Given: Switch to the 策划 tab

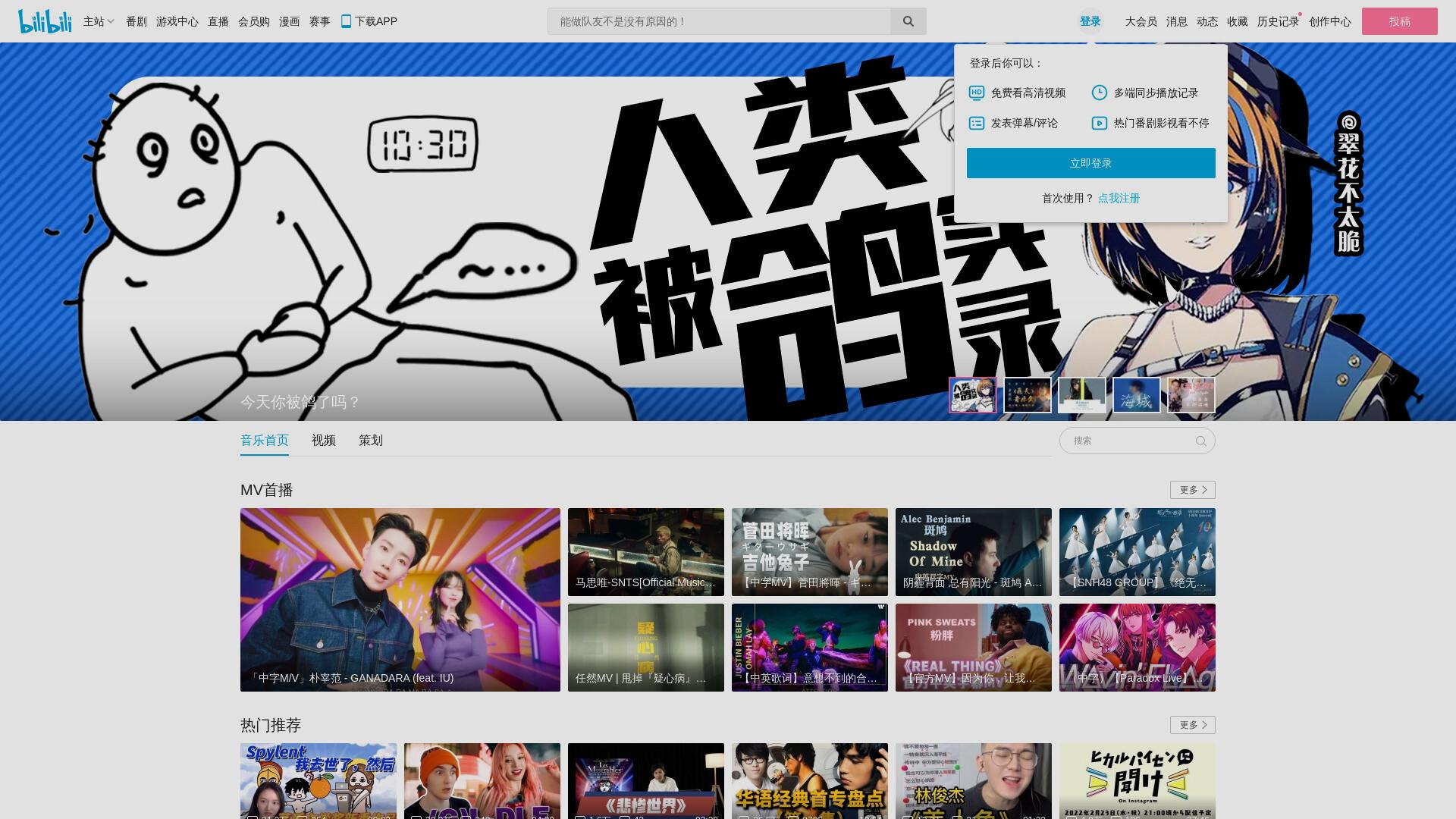Looking at the screenshot, I should click(371, 441).
